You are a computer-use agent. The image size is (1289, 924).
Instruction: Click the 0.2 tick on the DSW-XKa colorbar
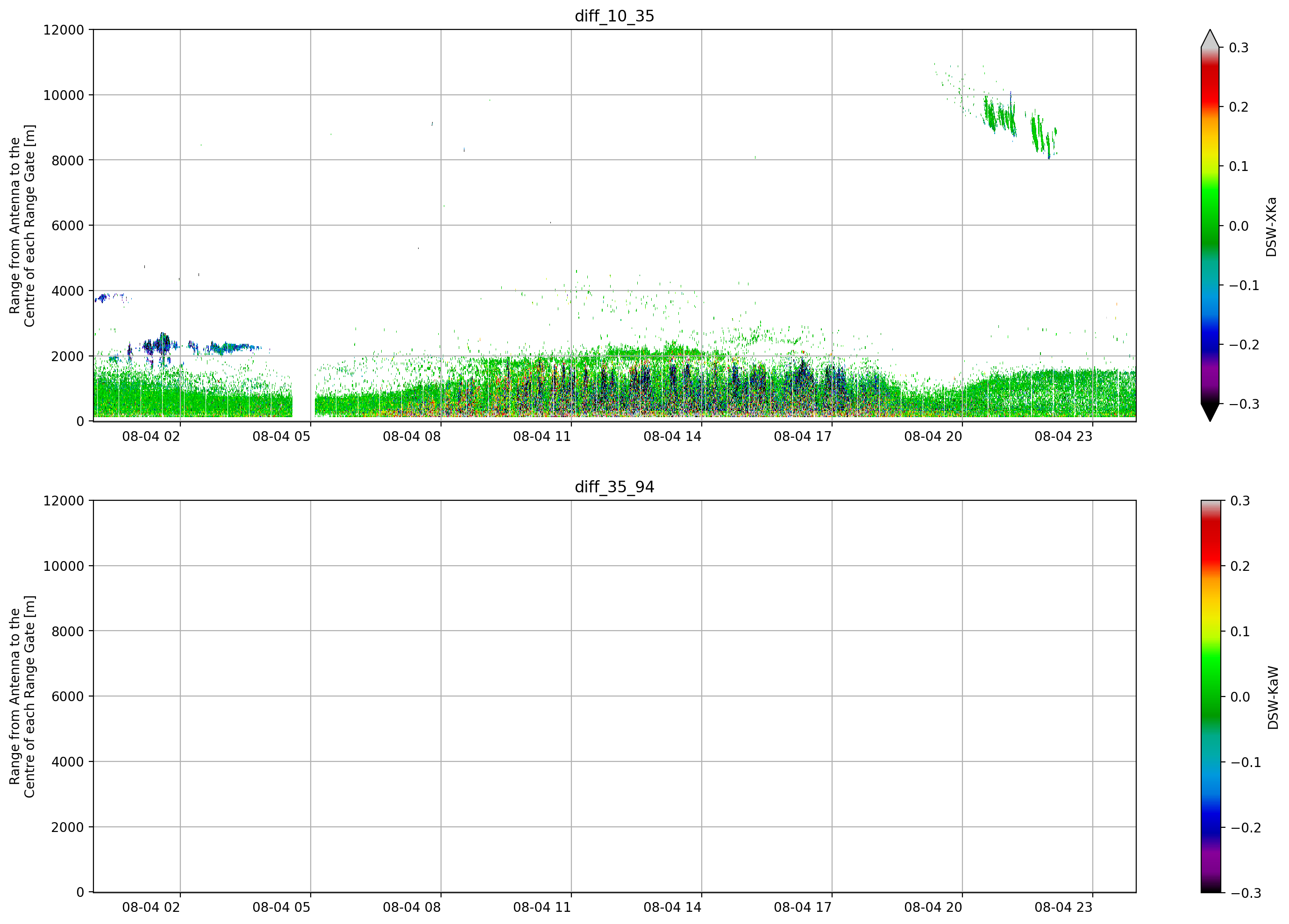(1239, 107)
